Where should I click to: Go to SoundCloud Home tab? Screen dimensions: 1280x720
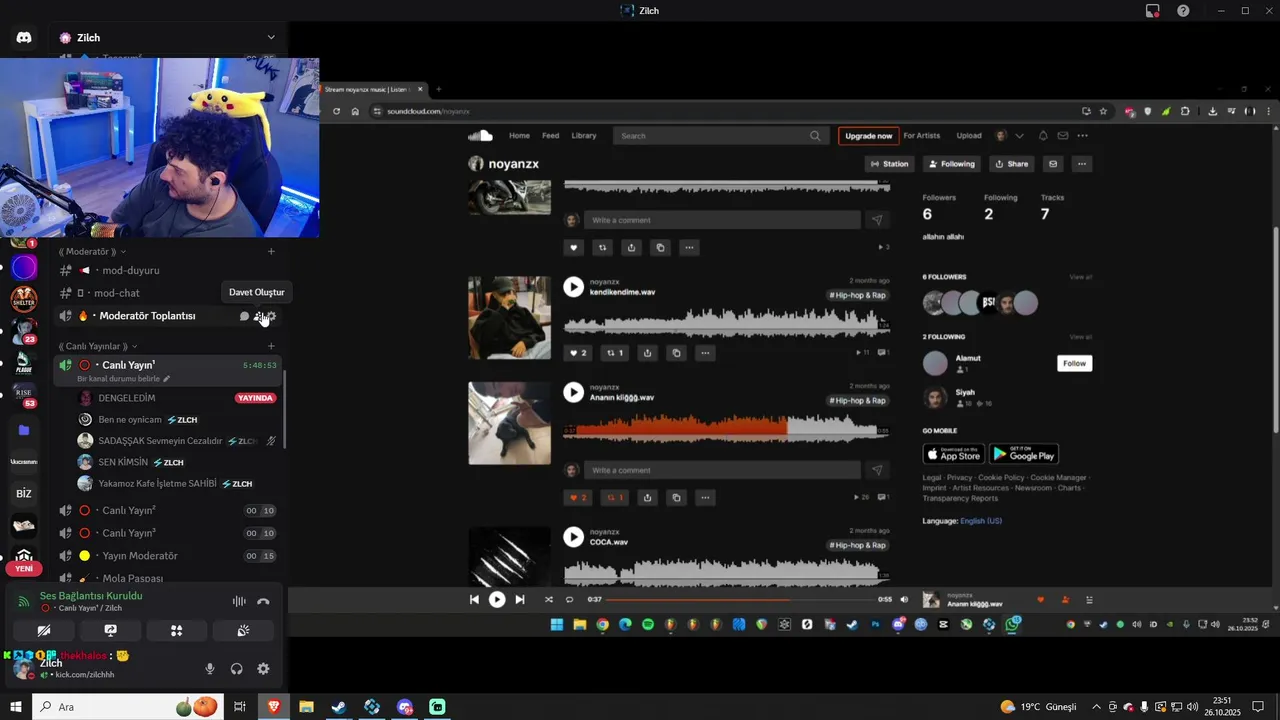(x=519, y=136)
